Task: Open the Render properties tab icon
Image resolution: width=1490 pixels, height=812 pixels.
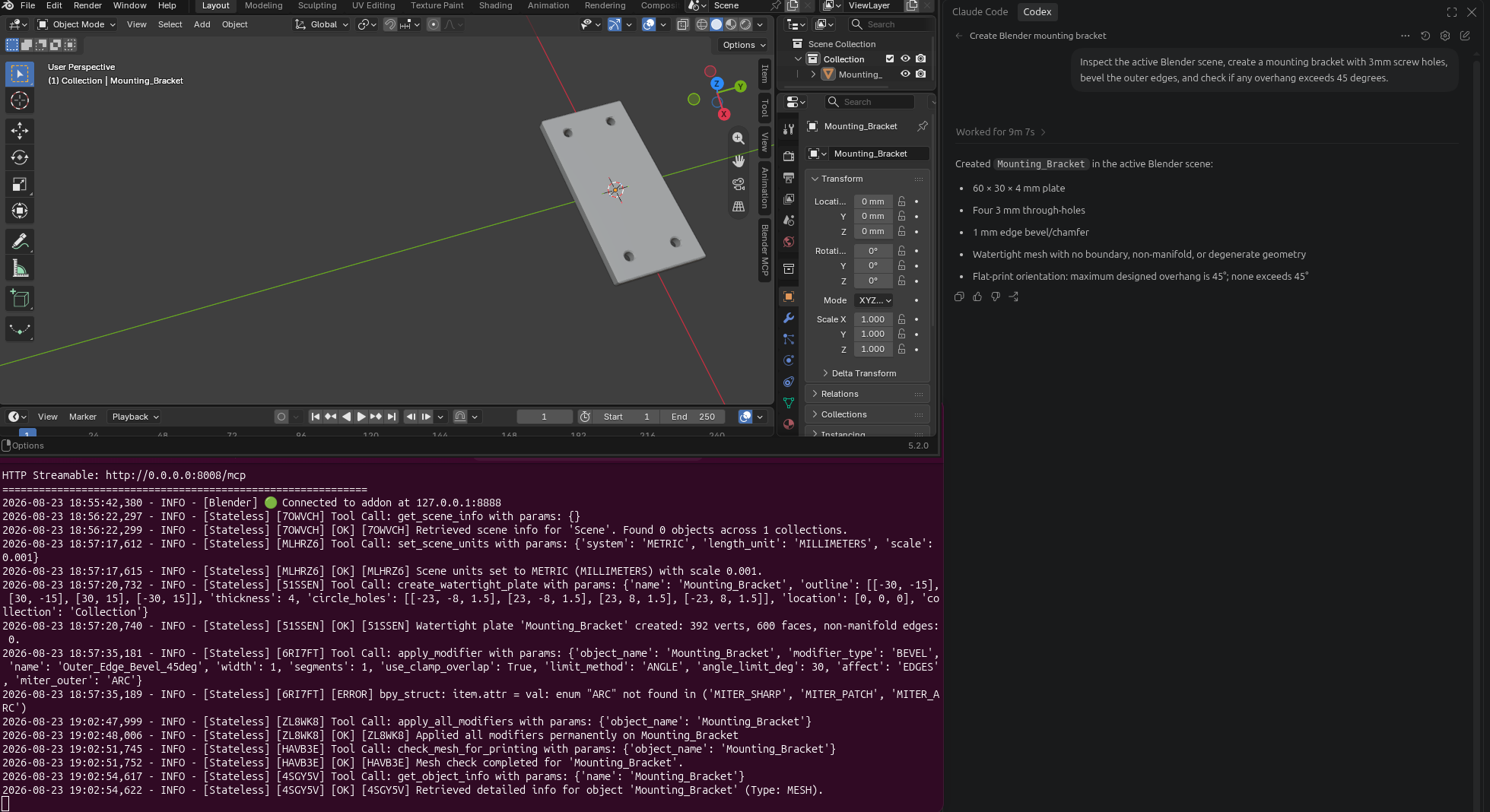Action: (x=789, y=156)
